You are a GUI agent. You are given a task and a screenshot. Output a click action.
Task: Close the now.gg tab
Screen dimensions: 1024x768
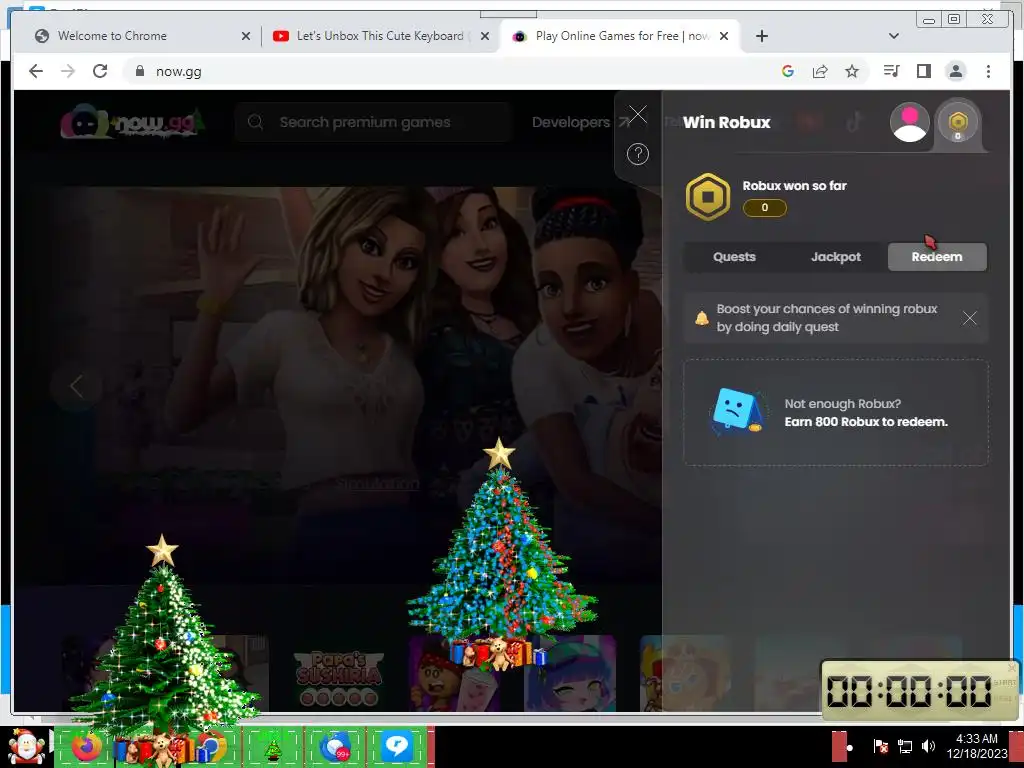724,36
